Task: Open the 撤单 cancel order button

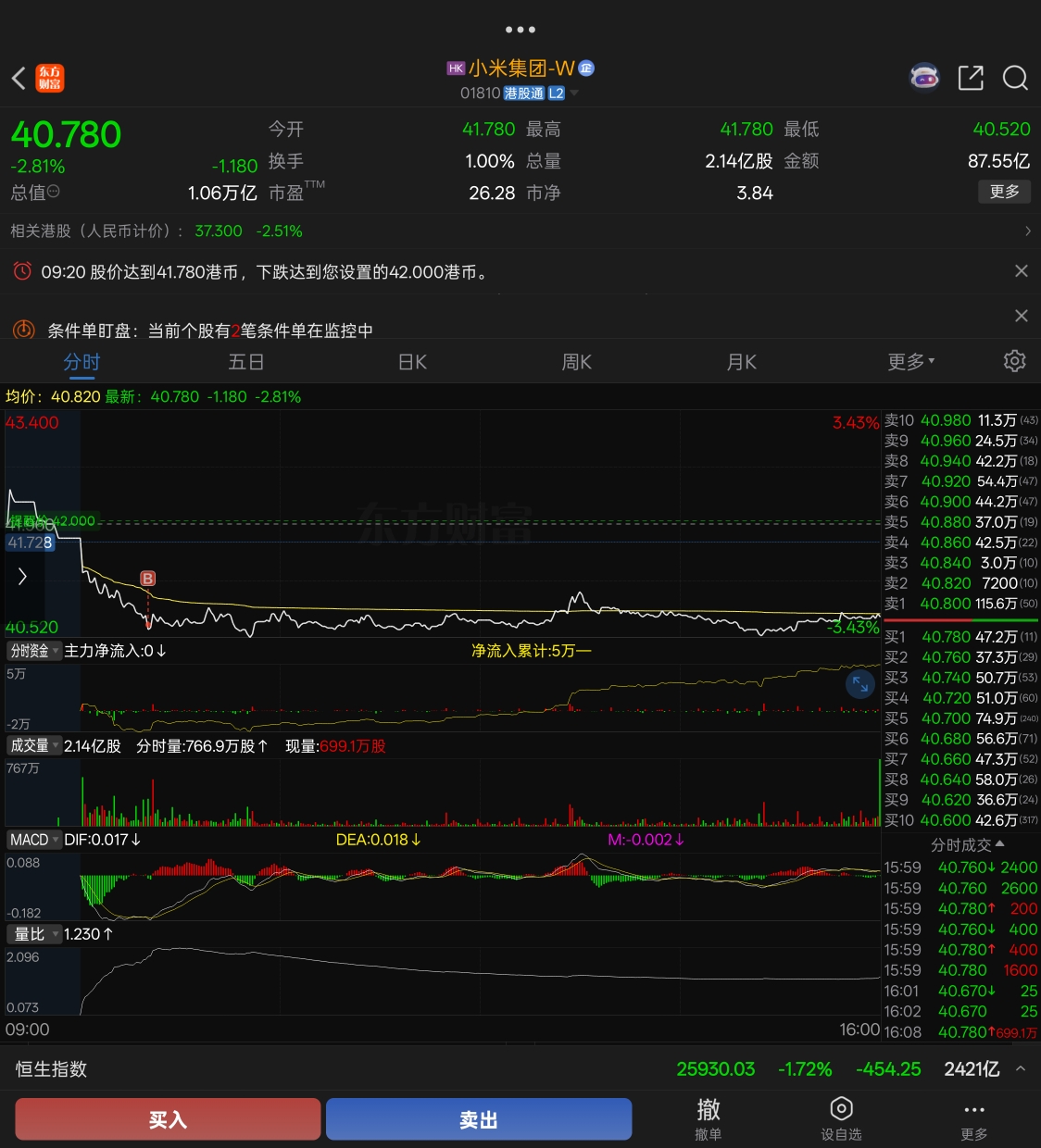Action: (x=709, y=1118)
